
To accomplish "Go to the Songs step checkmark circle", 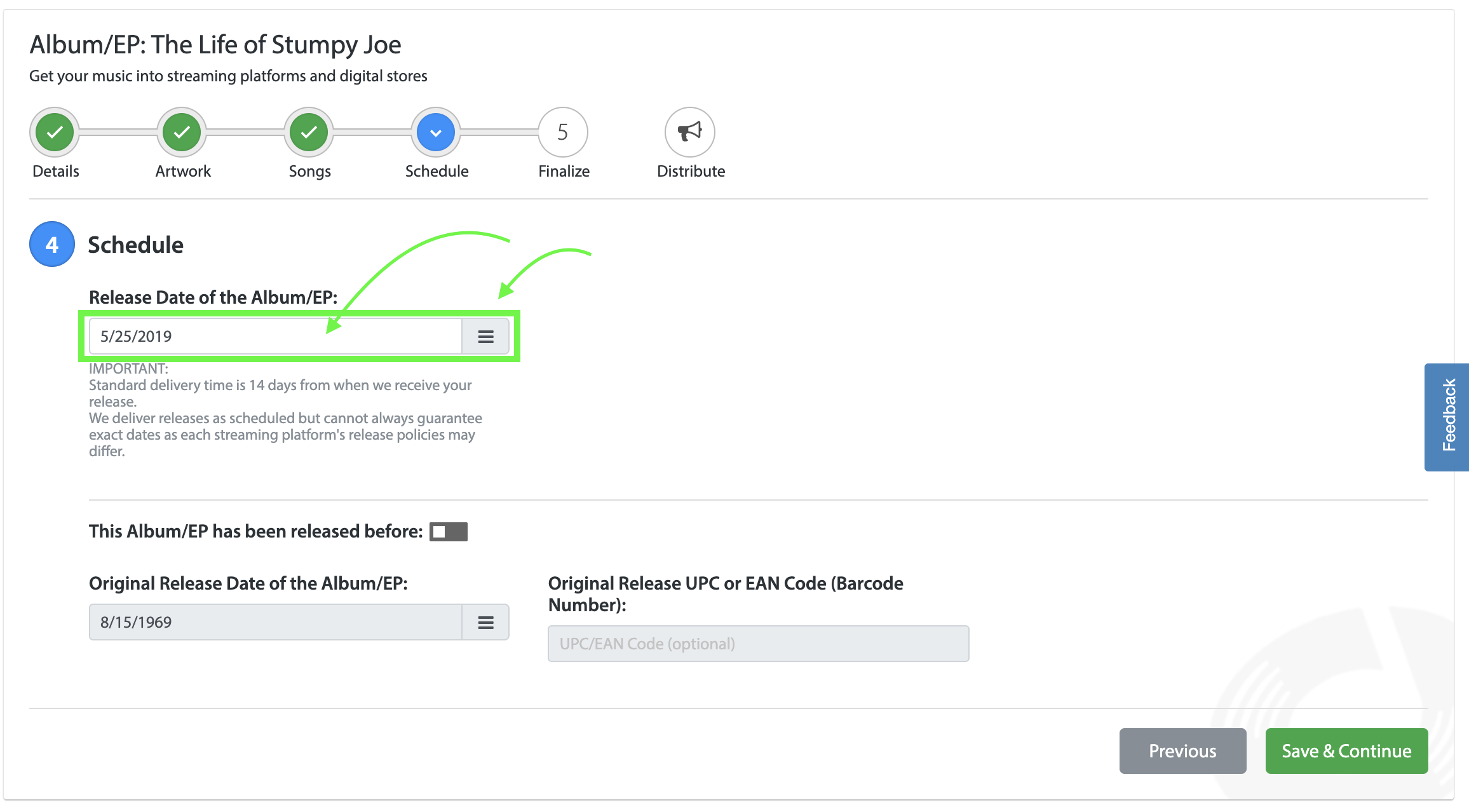I will tap(309, 132).
